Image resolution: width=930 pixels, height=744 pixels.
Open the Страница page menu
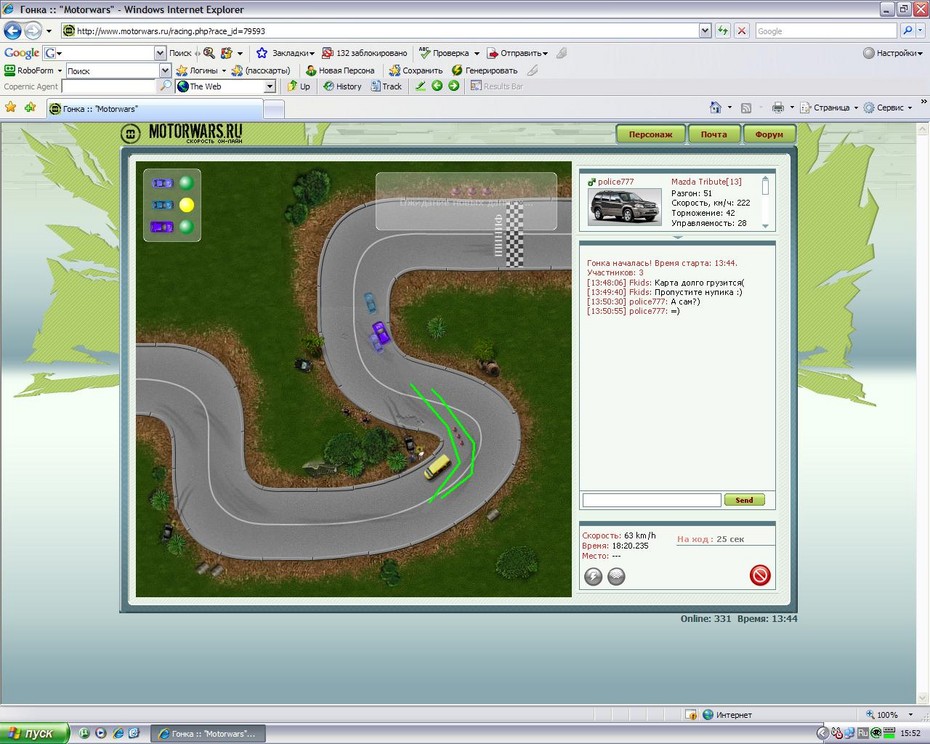(x=829, y=107)
